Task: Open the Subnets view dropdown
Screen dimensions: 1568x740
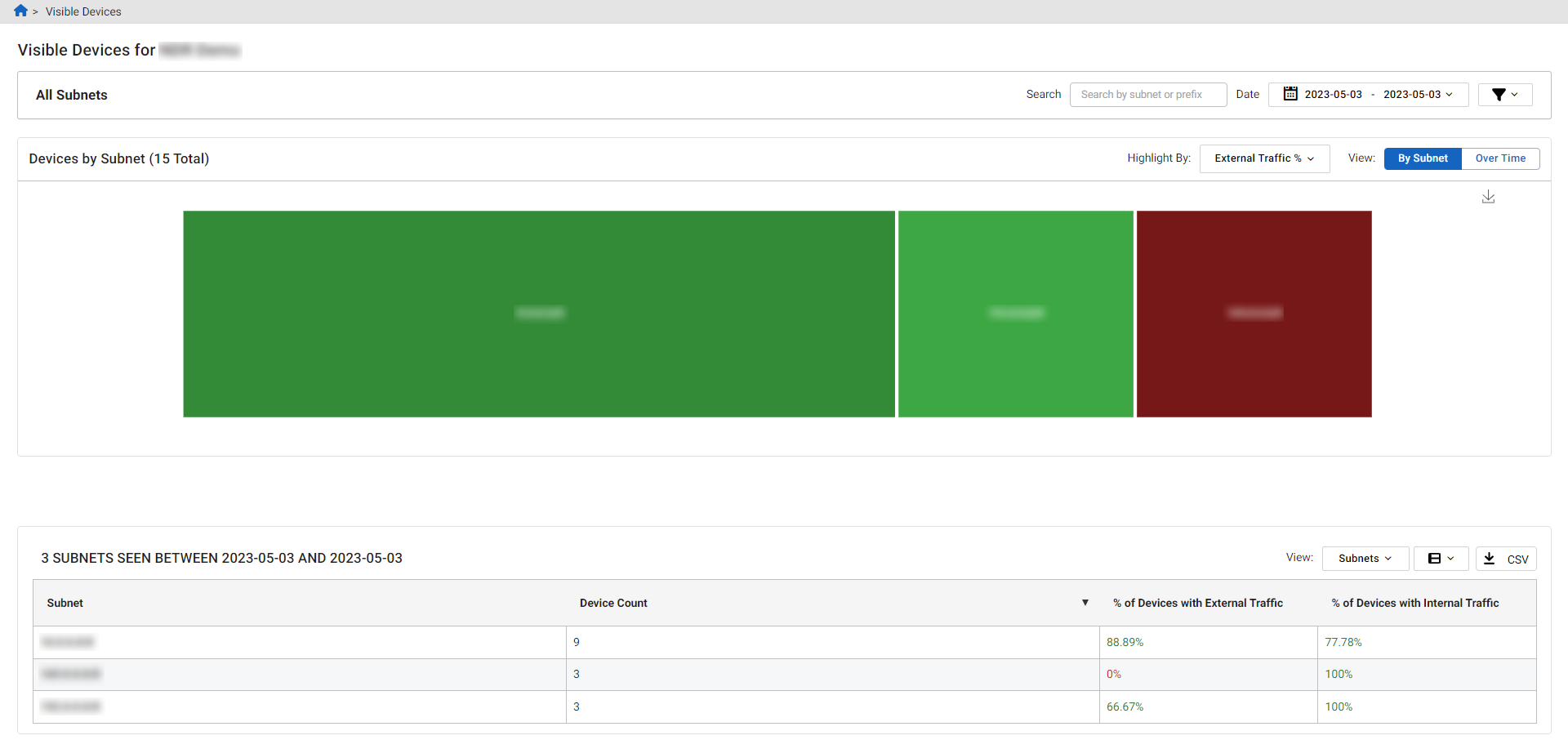Action: (x=1364, y=558)
